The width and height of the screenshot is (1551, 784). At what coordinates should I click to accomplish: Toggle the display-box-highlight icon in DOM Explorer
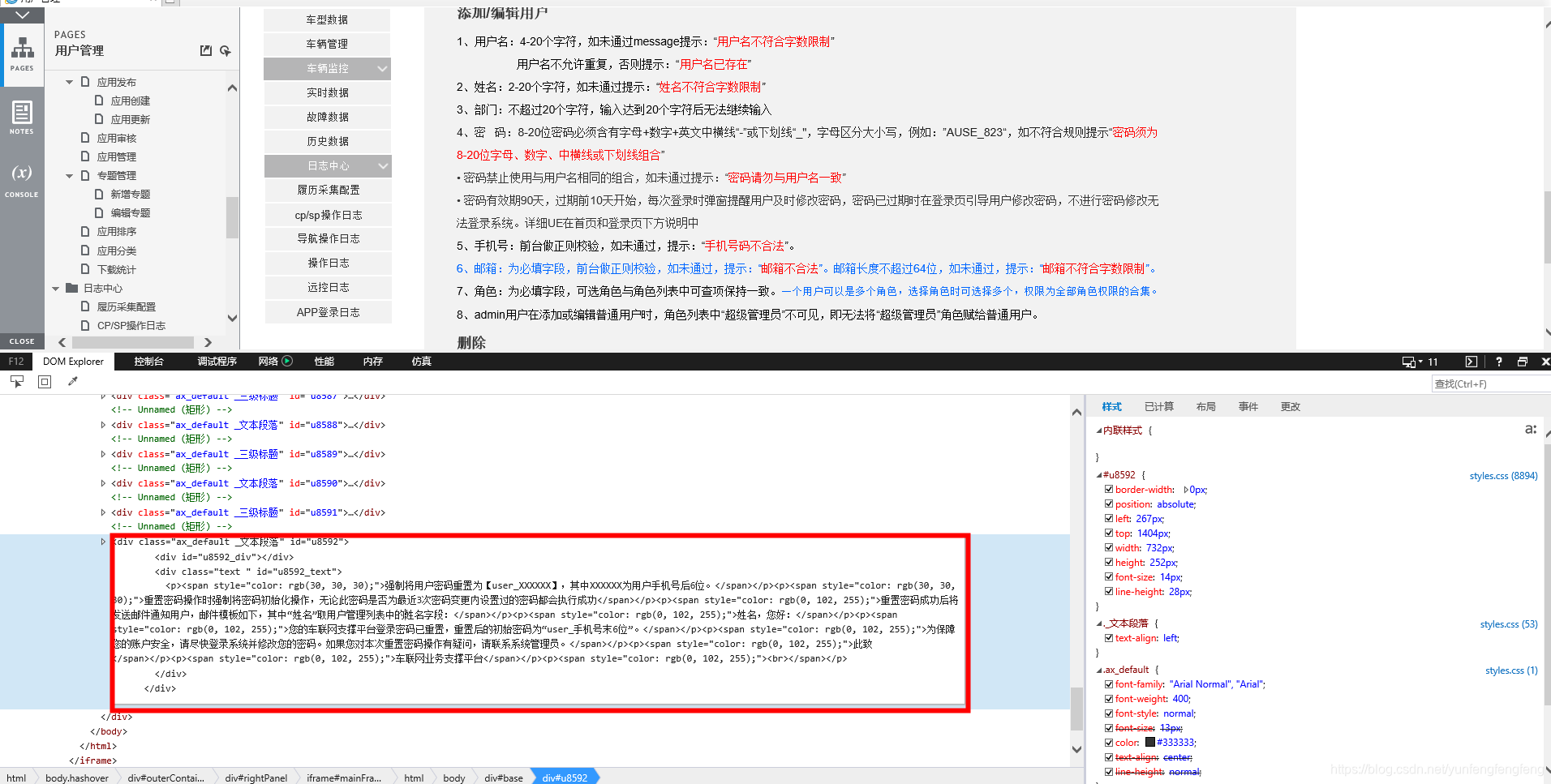(x=45, y=381)
